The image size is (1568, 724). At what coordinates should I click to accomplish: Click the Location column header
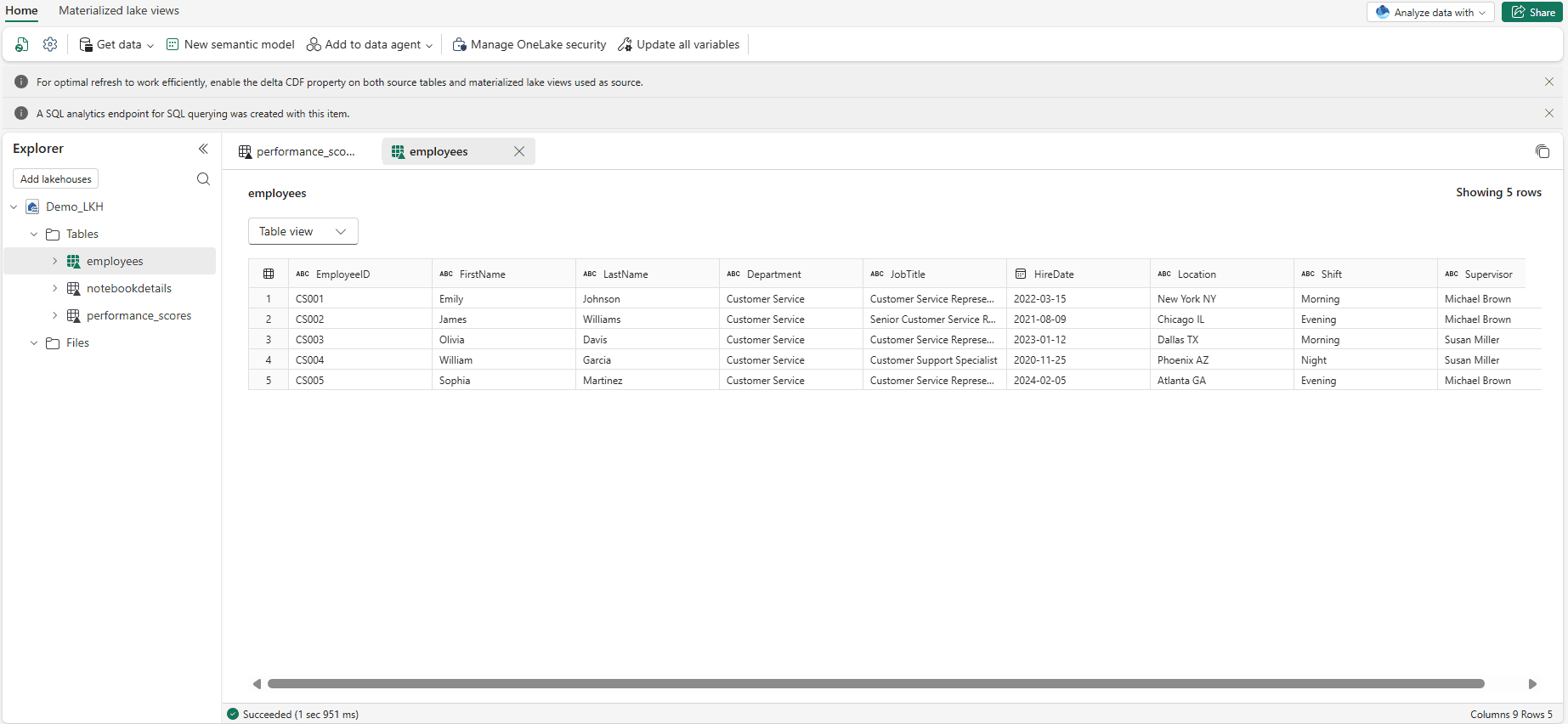(1221, 274)
